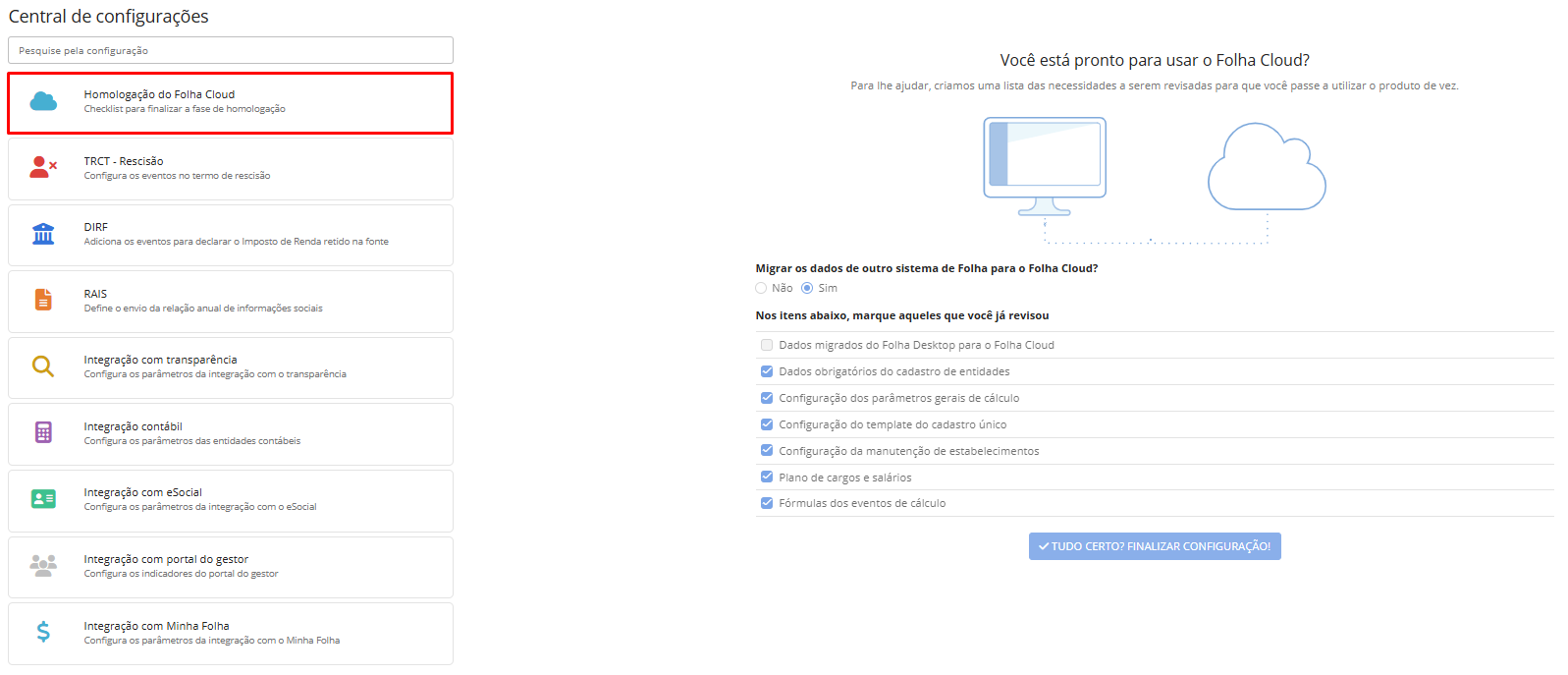
Task: Uncheck Configuração da manutenção de estabelecimentos
Action: click(767, 450)
